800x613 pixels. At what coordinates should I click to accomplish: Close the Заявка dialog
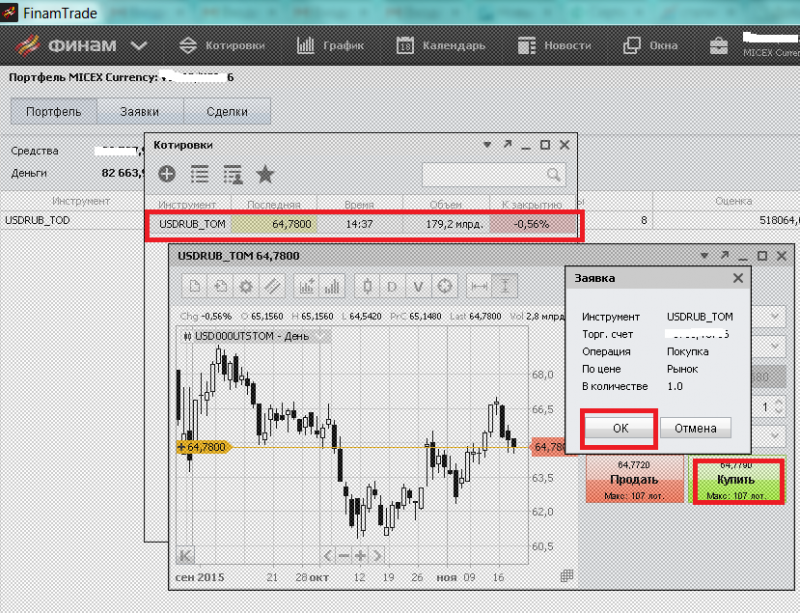tap(738, 278)
